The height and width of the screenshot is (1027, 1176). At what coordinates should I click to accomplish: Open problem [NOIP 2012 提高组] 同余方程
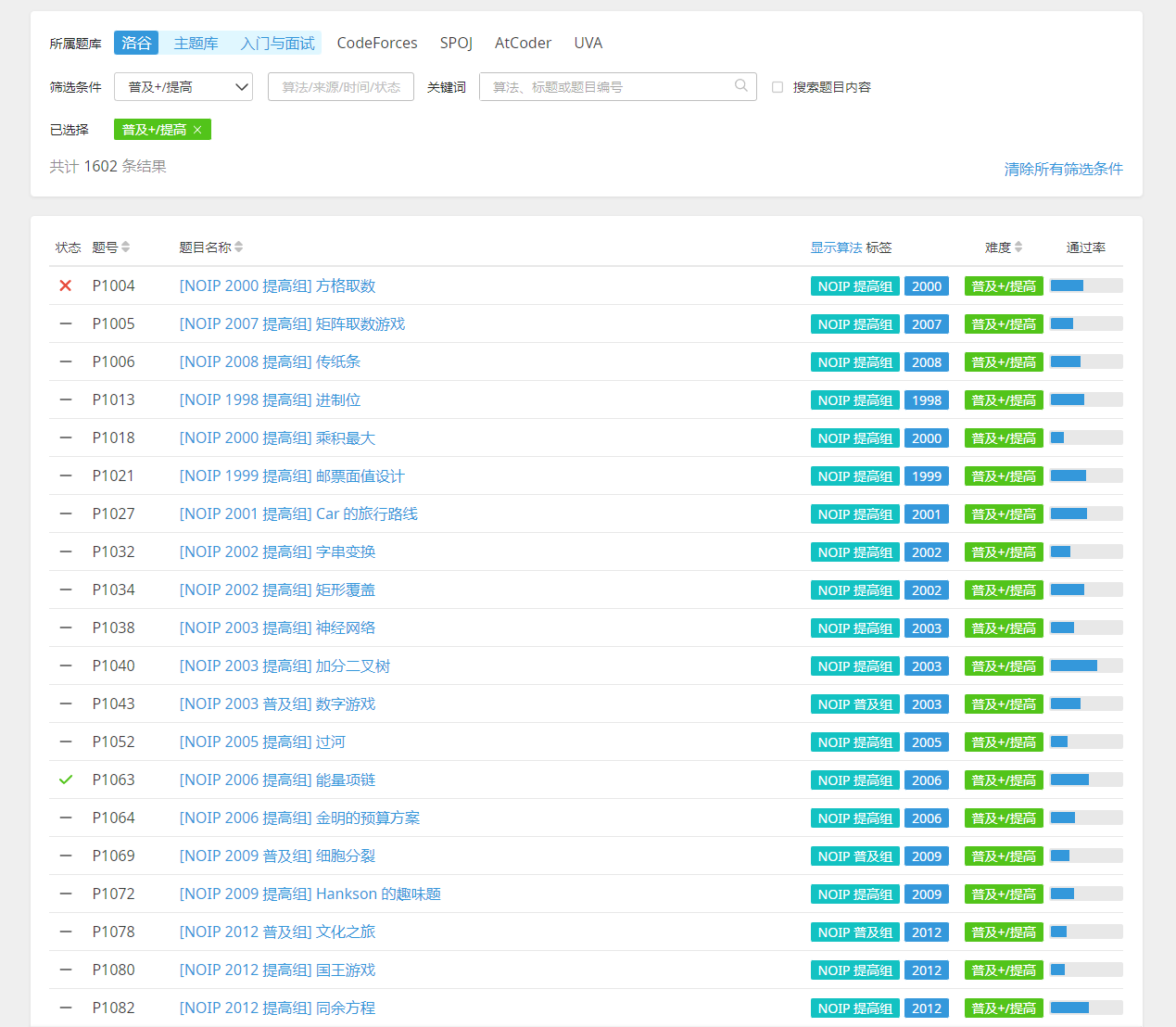tap(277, 1008)
